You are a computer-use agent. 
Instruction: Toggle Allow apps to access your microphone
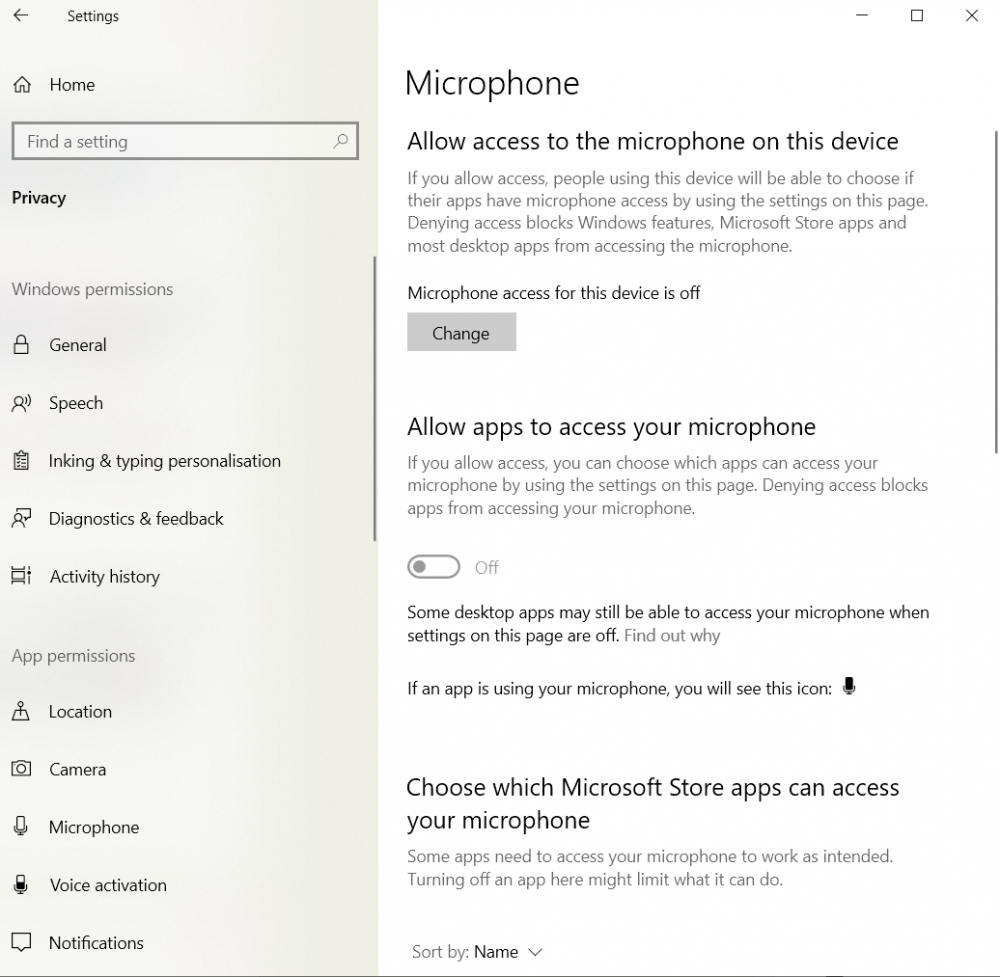click(433, 567)
